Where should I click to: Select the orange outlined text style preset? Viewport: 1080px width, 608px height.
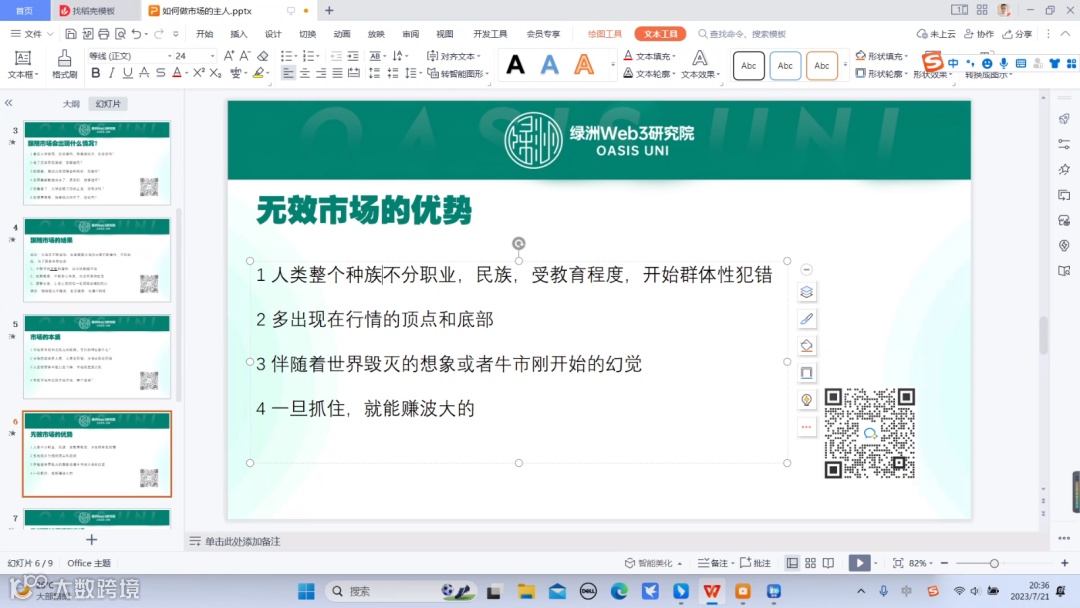pos(584,65)
